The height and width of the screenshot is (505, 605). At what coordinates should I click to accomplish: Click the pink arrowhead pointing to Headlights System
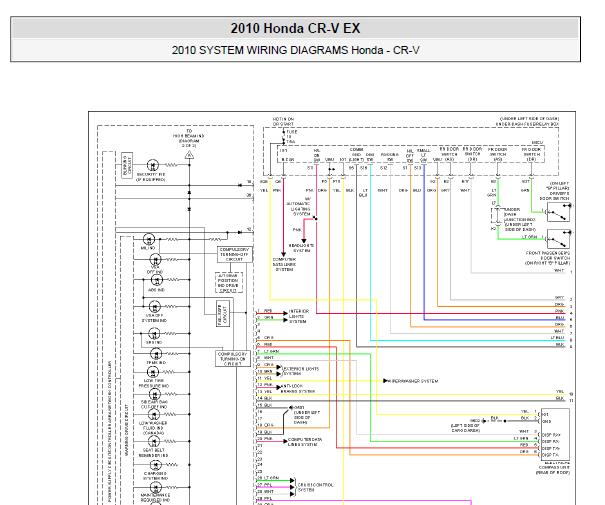click(304, 240)
